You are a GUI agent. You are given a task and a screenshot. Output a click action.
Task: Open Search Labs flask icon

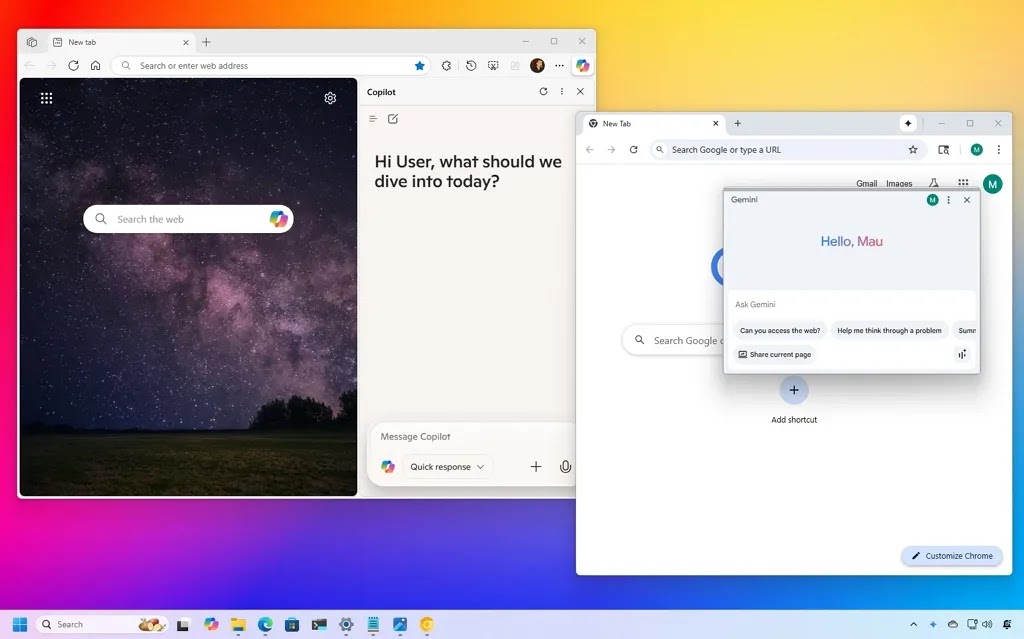click(x=934, y=184)
